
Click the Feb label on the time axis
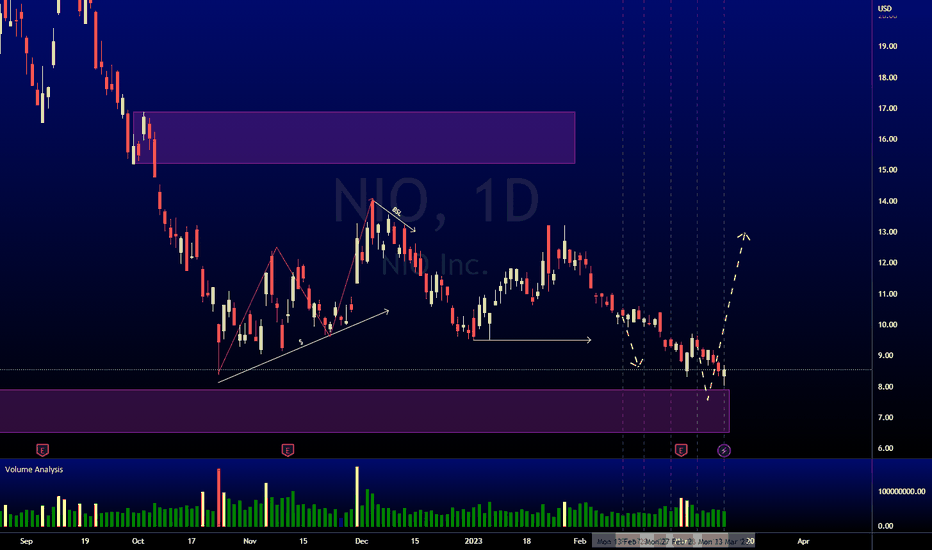[580, 541]
